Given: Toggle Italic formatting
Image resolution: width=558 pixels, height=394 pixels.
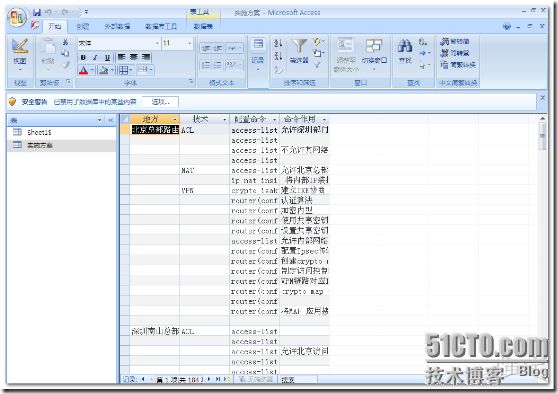Looking at the screenshot, I should tap(95, 57).
